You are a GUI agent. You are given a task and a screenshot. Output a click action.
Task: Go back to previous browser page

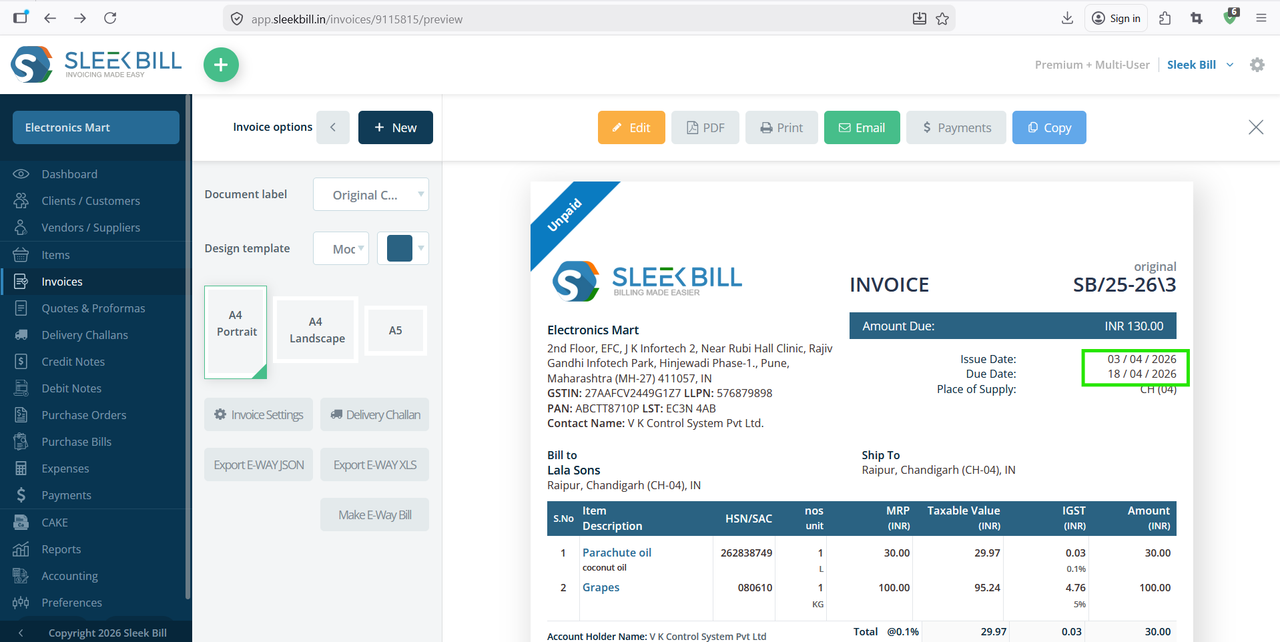point(50,18)
